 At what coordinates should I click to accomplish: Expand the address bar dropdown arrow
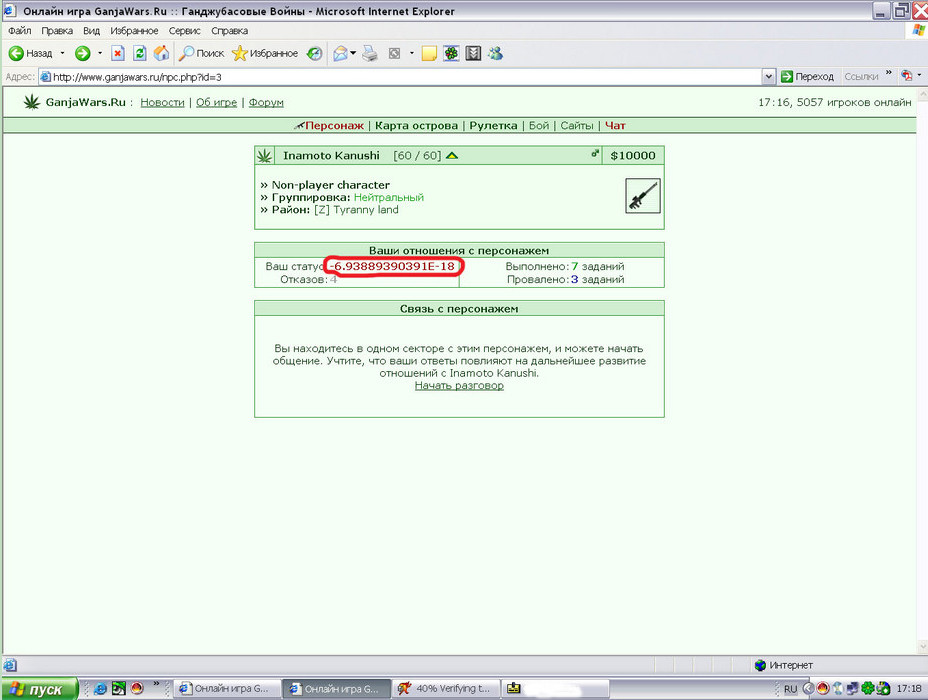768,76
